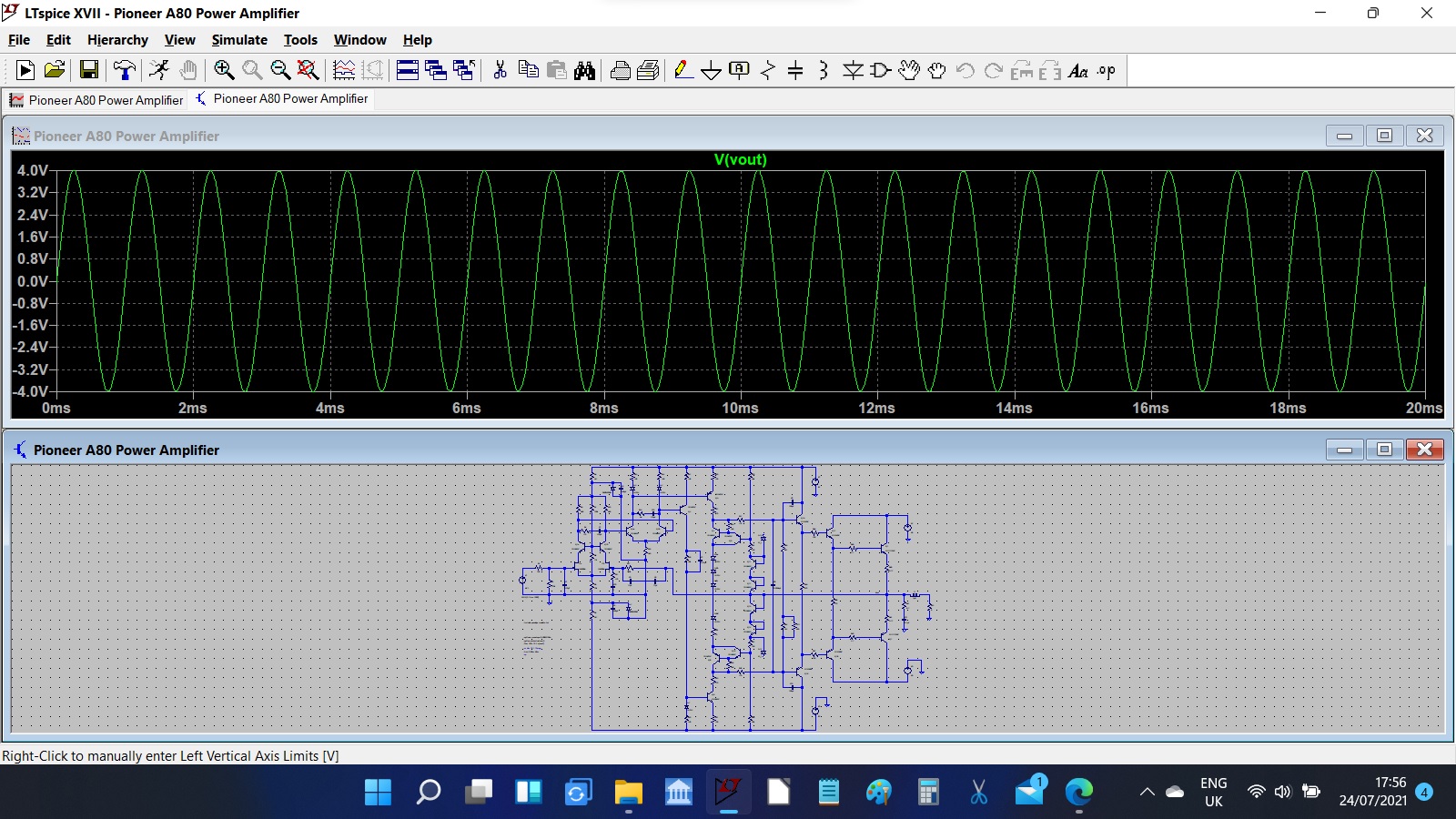Click the SPICE directive .op icon
The image size is (1456, 819).
(1107, 70)
